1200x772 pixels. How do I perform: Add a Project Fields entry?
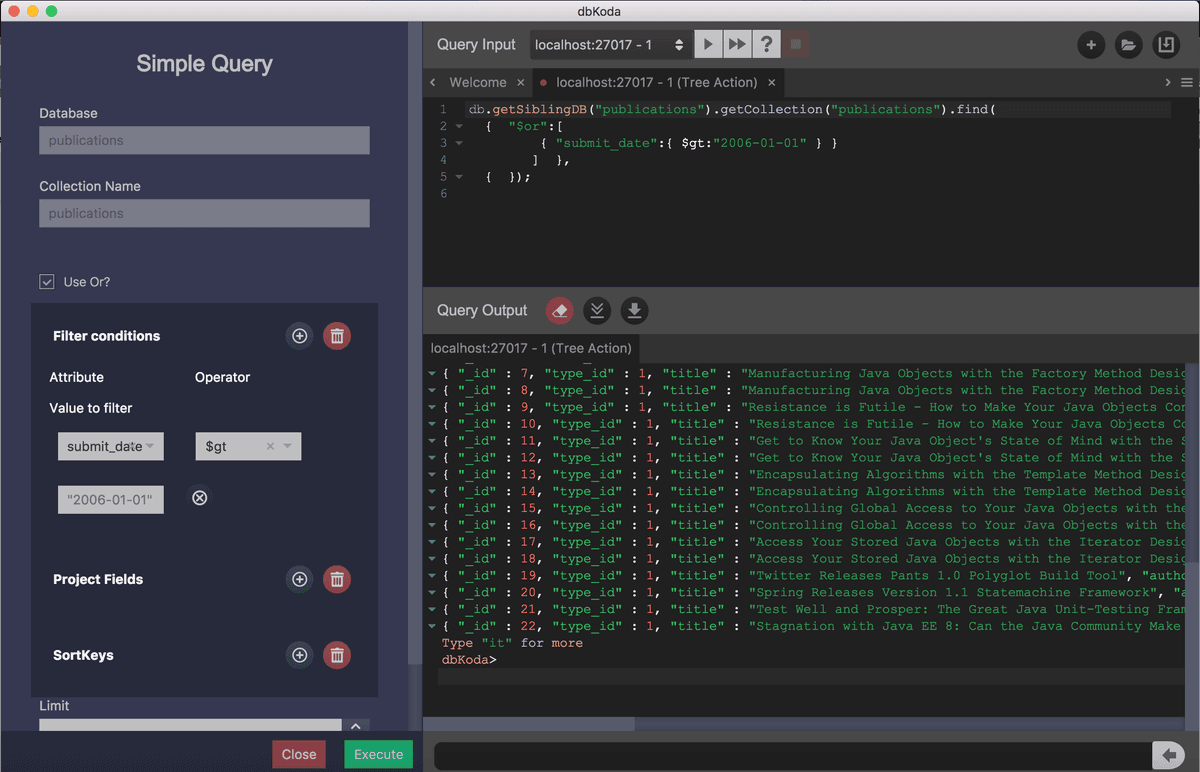299,579
